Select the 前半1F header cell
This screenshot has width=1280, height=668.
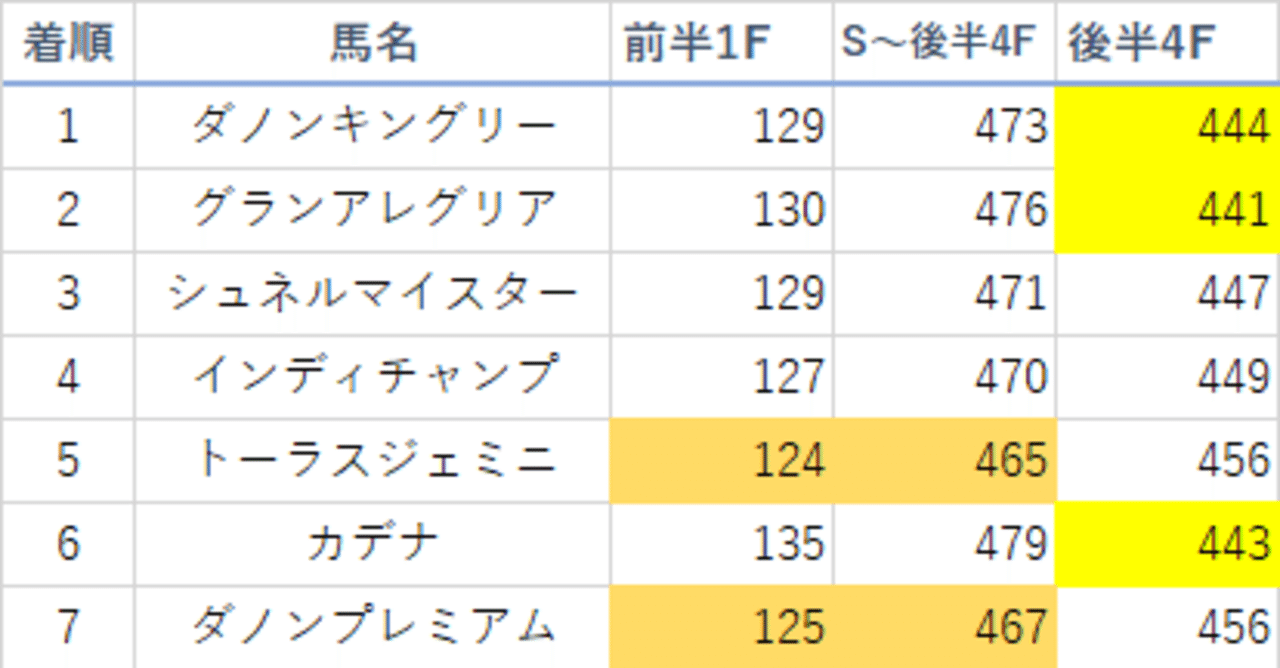721,44
